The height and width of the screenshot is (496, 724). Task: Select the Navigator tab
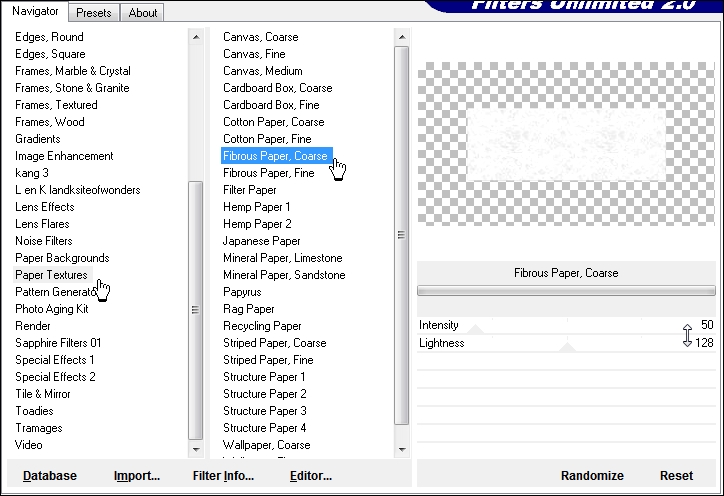35,11
